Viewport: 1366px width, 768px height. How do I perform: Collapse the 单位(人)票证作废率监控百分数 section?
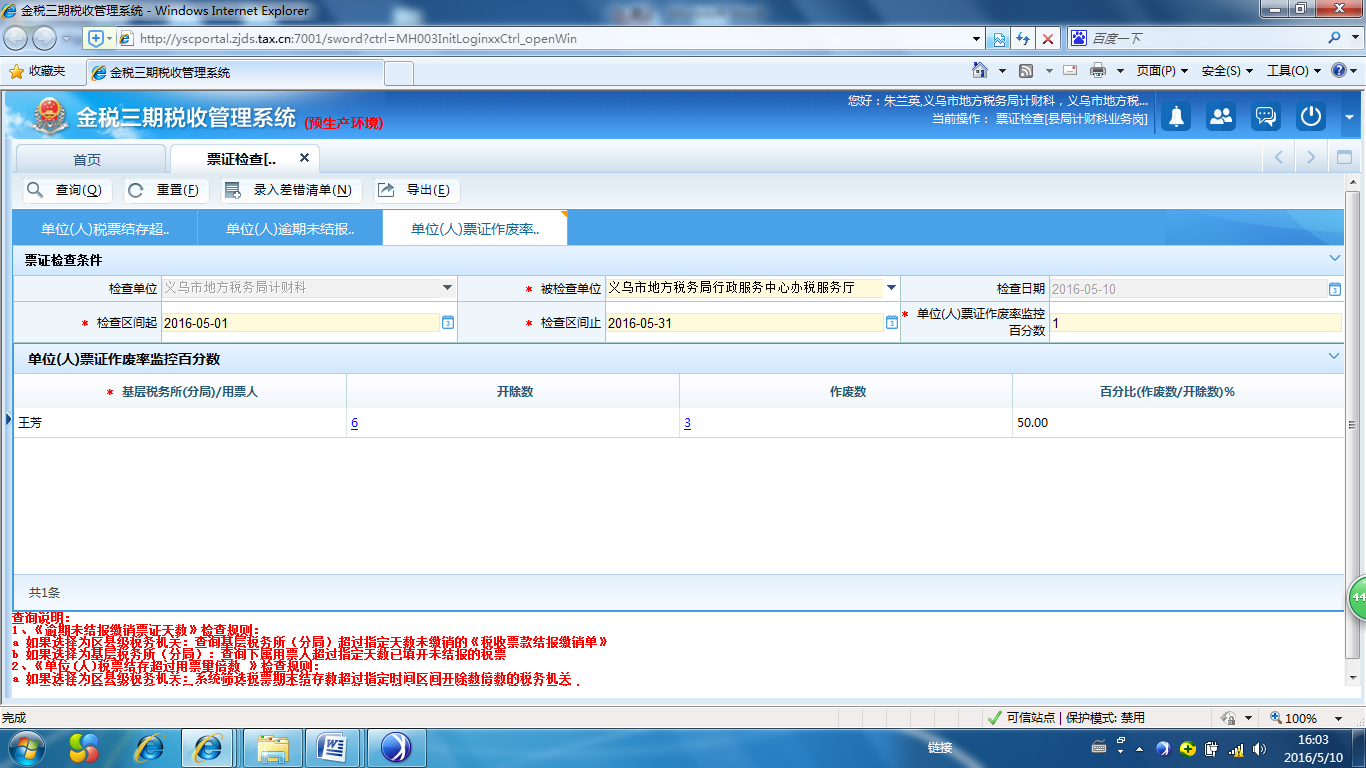click(x=1334, y=357)
